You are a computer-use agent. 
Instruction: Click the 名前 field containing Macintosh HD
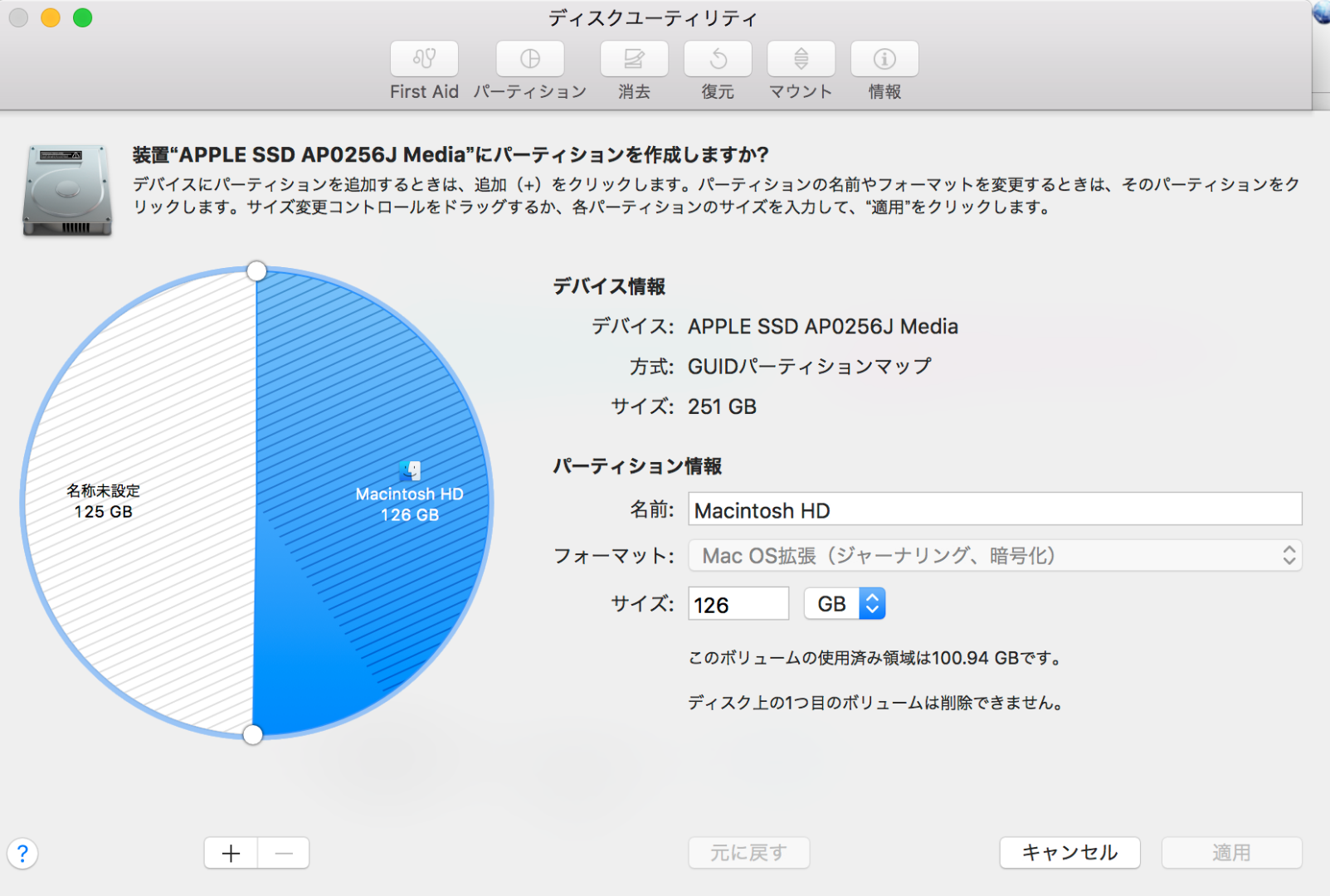click(994, 509)
